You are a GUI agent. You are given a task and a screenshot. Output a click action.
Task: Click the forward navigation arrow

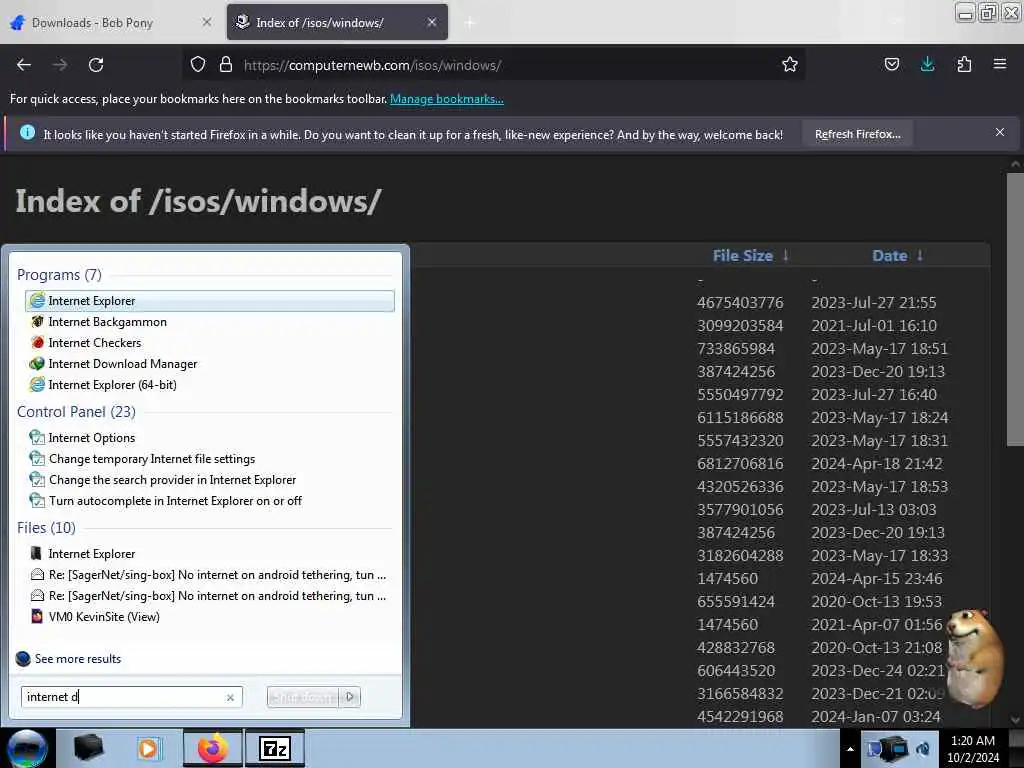point(60,65)
